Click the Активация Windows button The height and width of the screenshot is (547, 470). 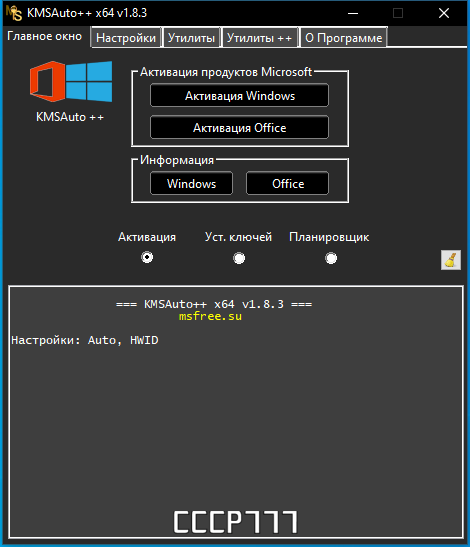coord(239,95)
